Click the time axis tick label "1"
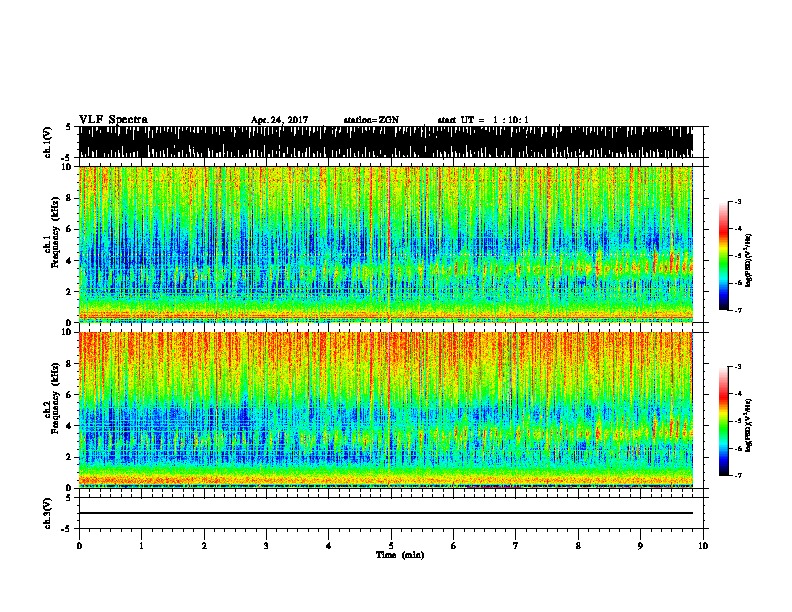This screenshot has width=792, height=612. [x=141, y=546]
